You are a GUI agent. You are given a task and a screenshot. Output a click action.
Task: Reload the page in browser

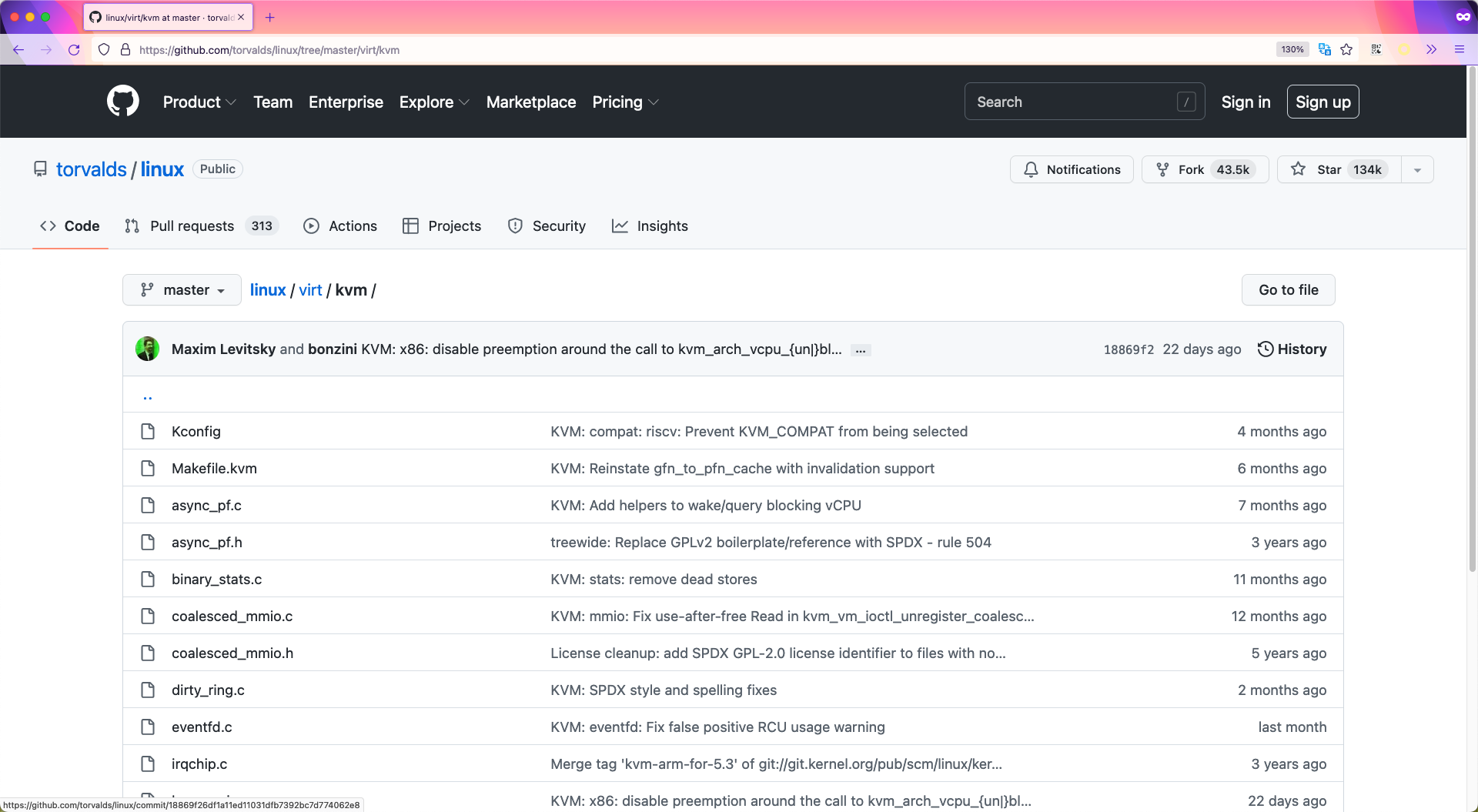coord(74,50)
